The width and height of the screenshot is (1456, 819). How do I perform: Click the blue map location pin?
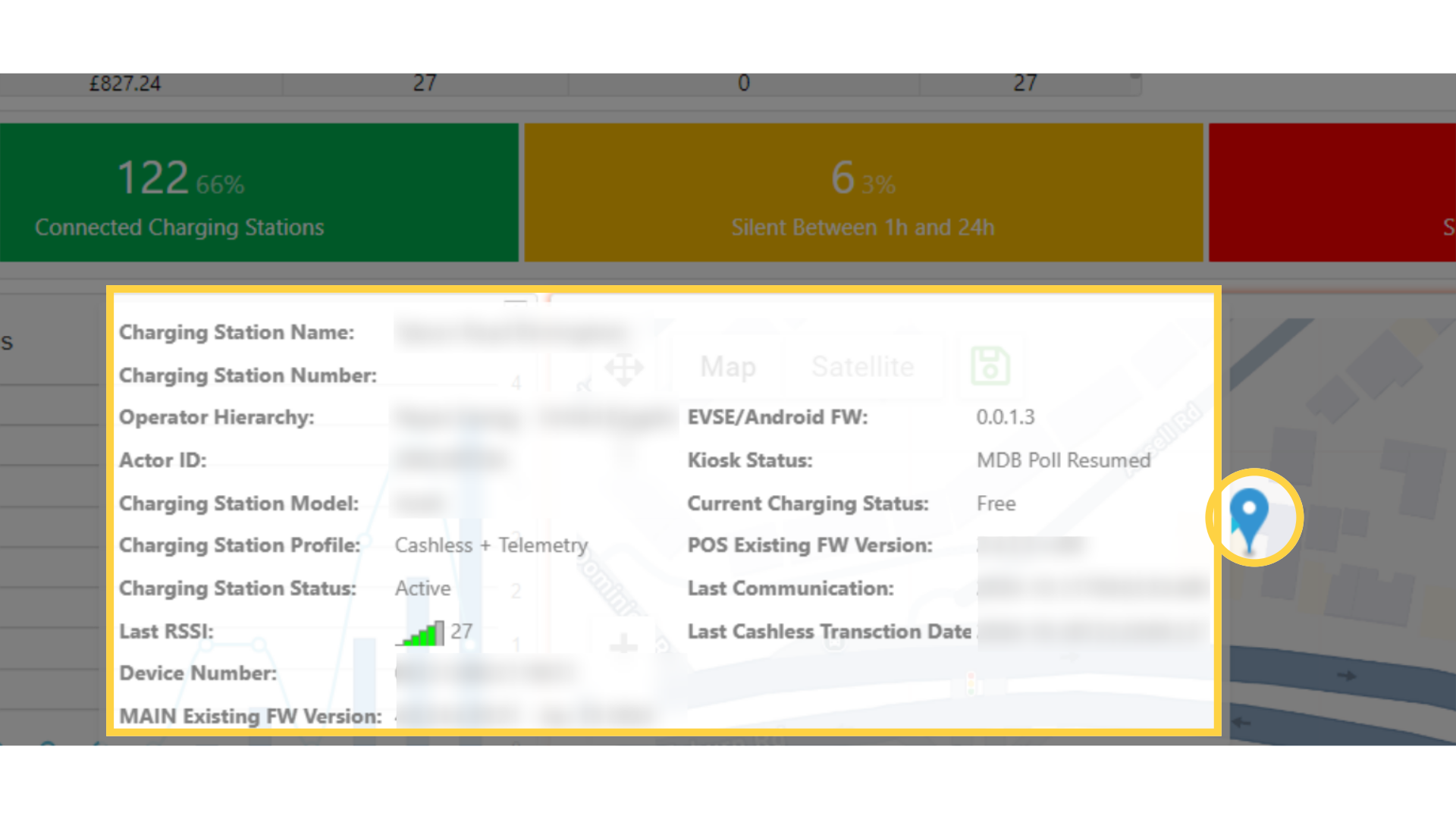point(1249,519)
